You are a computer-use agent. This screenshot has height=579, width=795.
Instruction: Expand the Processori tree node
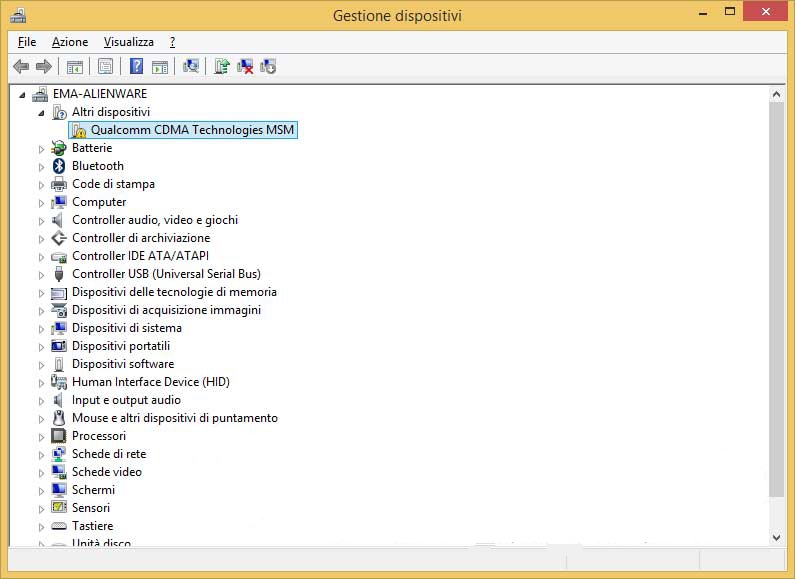42,437
